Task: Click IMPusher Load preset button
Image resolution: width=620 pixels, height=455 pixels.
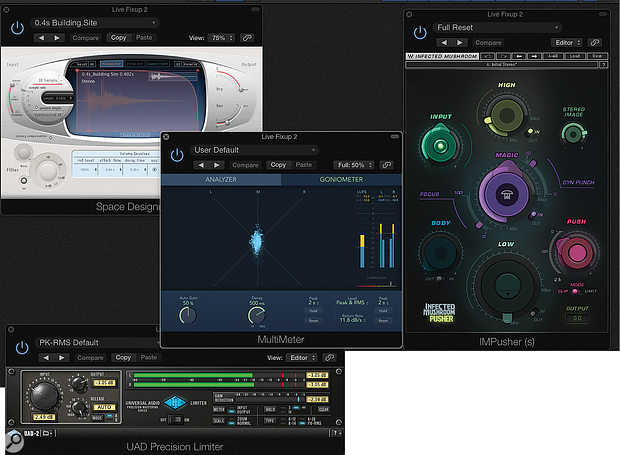Action: 575,56
